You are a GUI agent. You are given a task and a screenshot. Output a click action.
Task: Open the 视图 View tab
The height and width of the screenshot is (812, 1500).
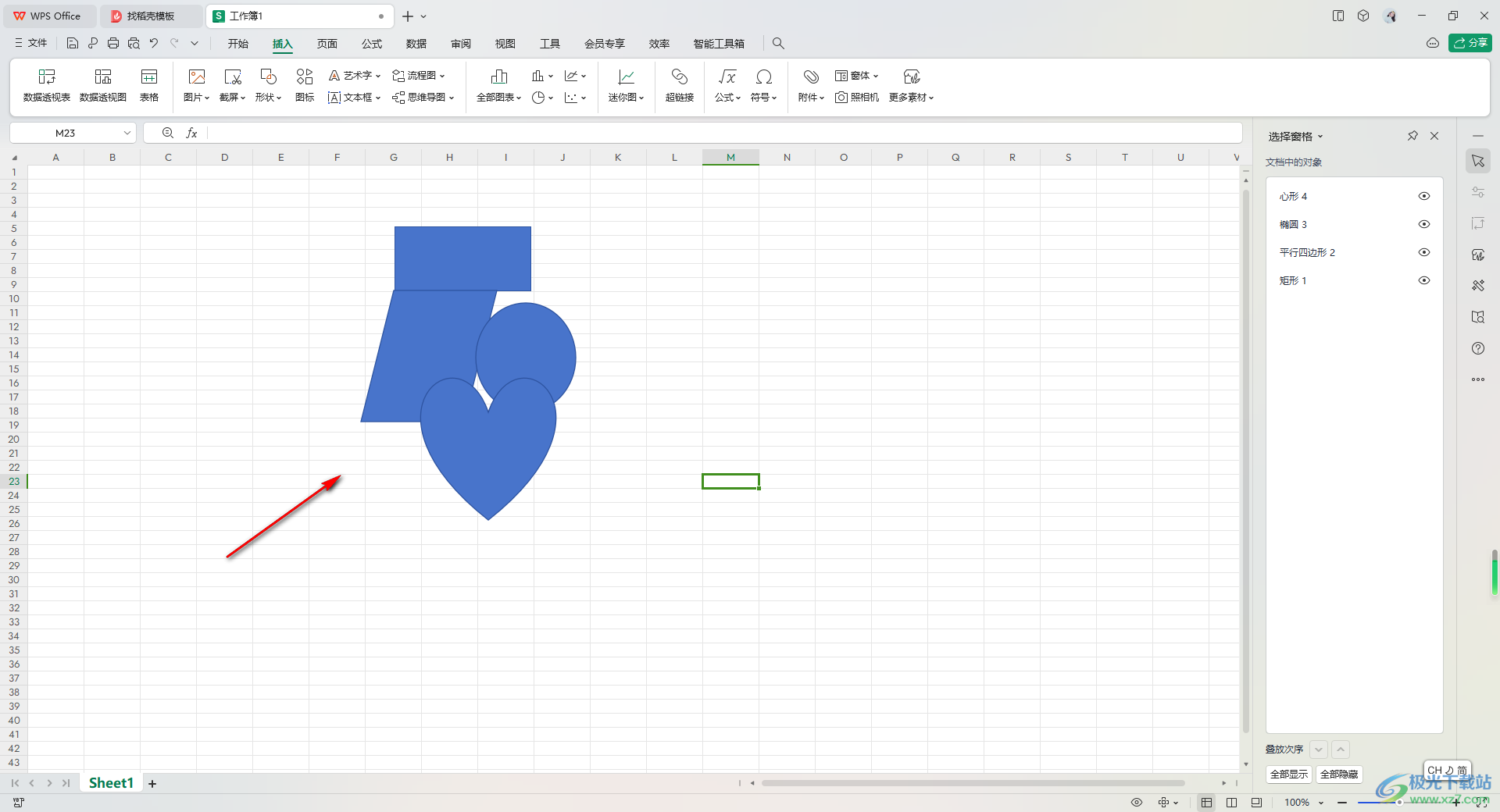[505, 44]
